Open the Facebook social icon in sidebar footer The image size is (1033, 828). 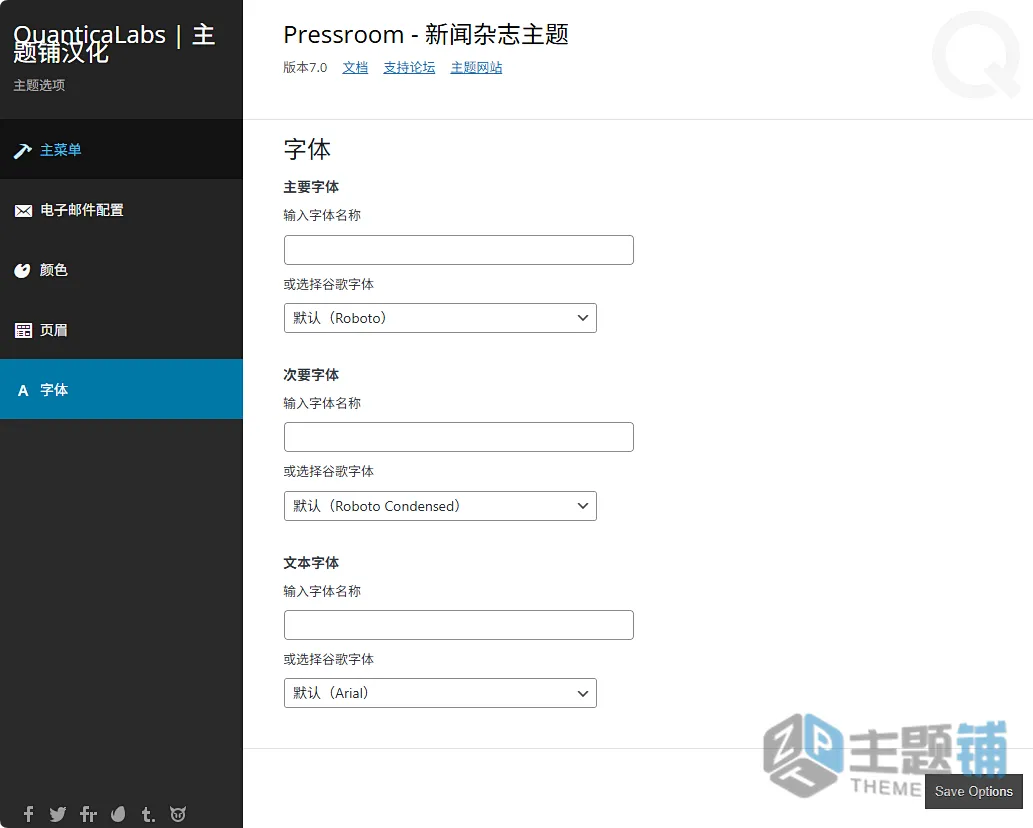28,814
